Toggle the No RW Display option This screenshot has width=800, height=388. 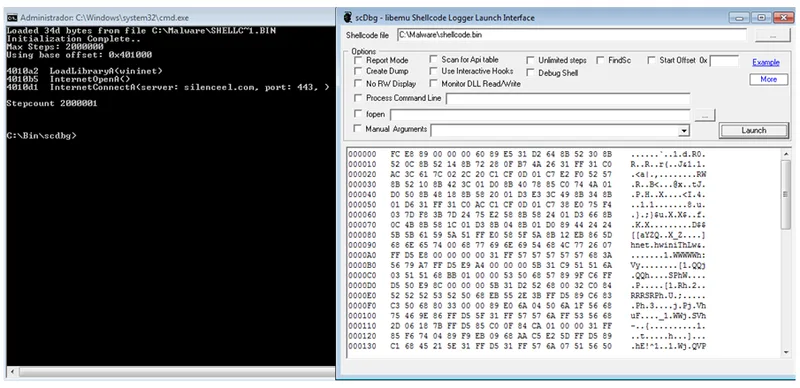click(358, 83)
